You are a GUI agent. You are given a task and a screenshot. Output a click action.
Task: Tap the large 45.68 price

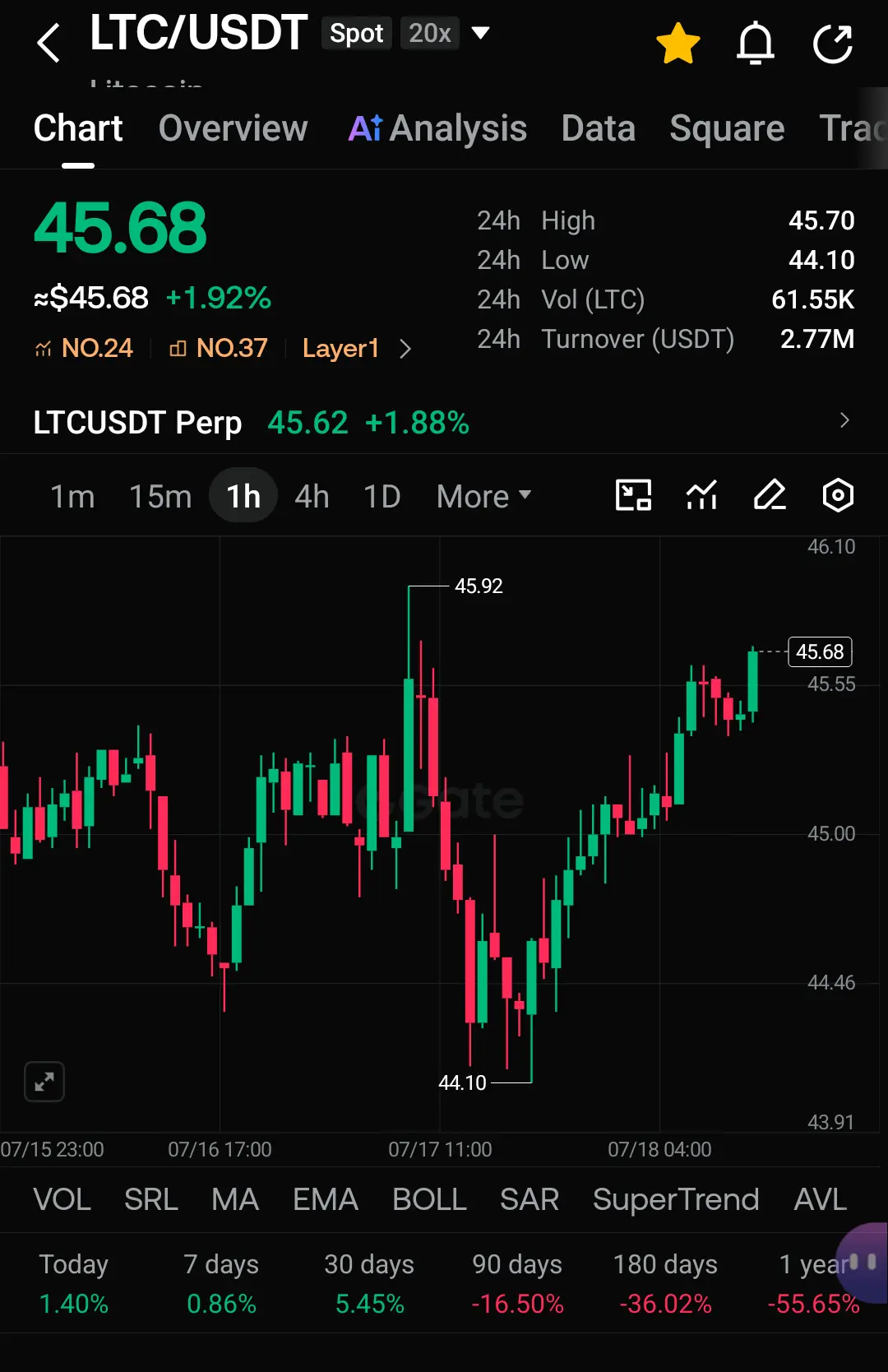120,228
